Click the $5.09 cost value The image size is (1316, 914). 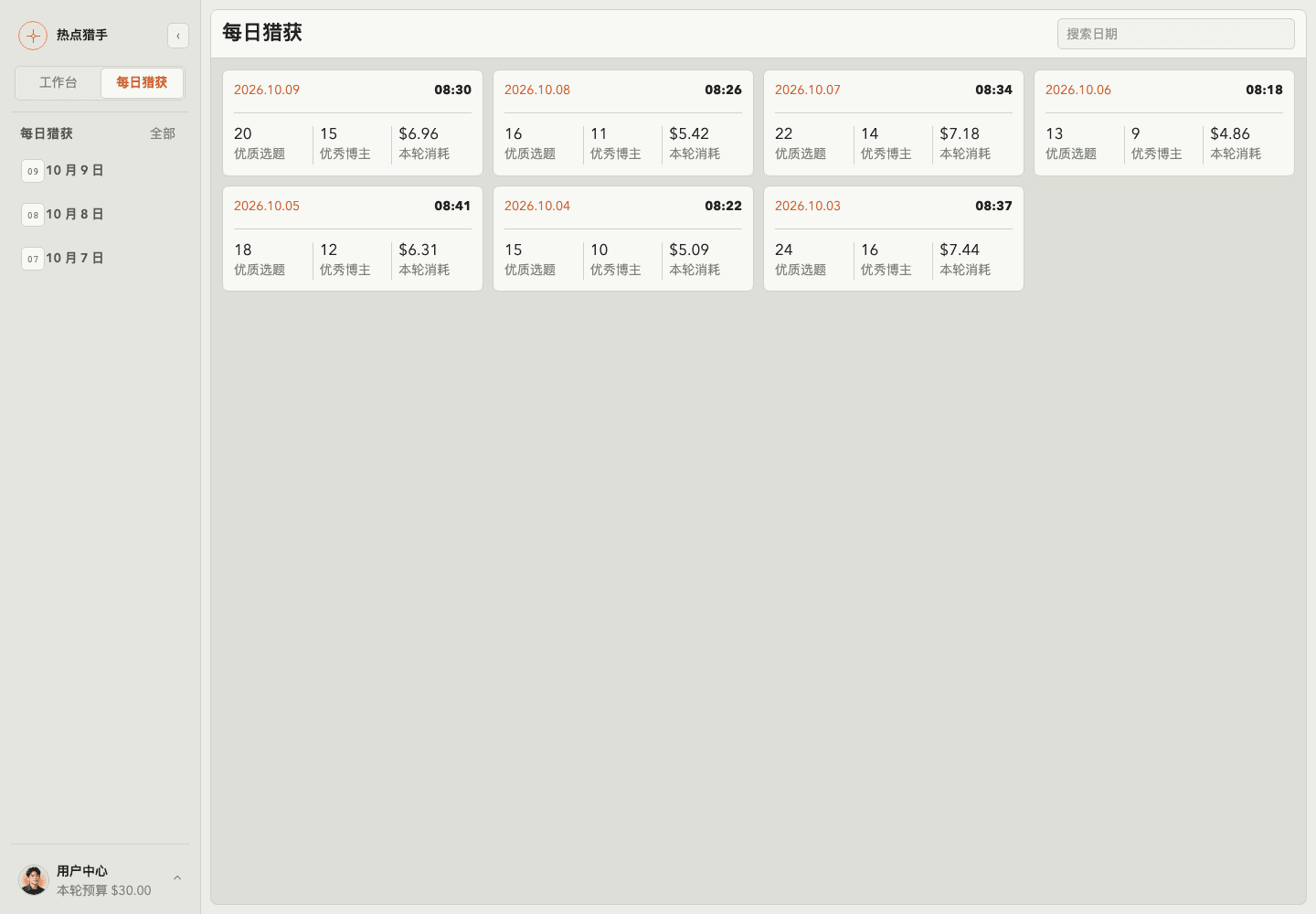pos(689,250)
